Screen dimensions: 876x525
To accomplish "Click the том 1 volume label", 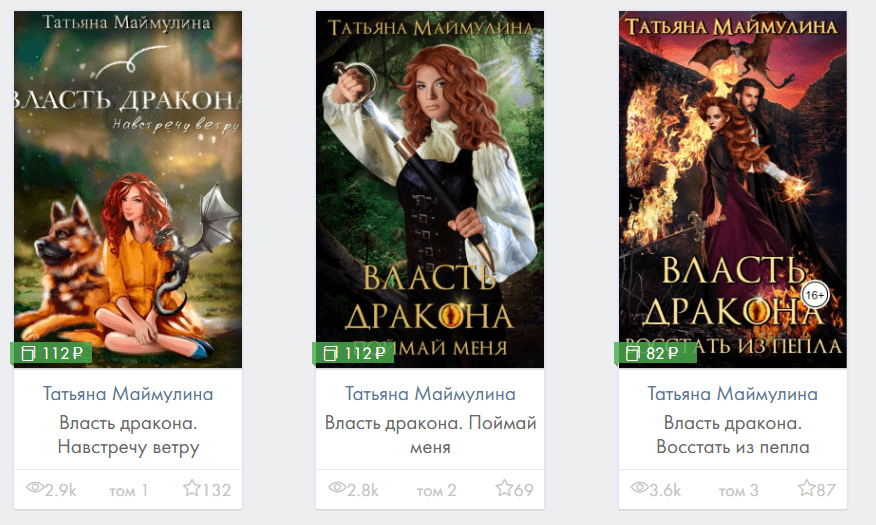I will (x=128, y=490).
